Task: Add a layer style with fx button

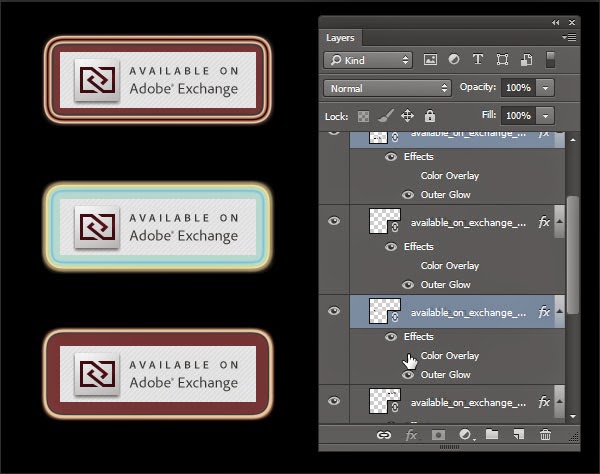Action: click(411, 435)
